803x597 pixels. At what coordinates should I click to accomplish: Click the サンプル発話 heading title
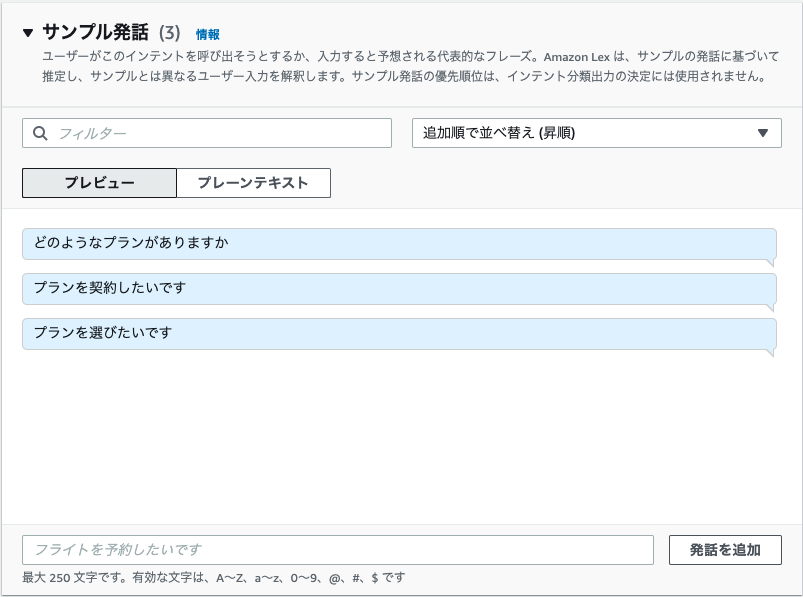(x=96, y=32)
